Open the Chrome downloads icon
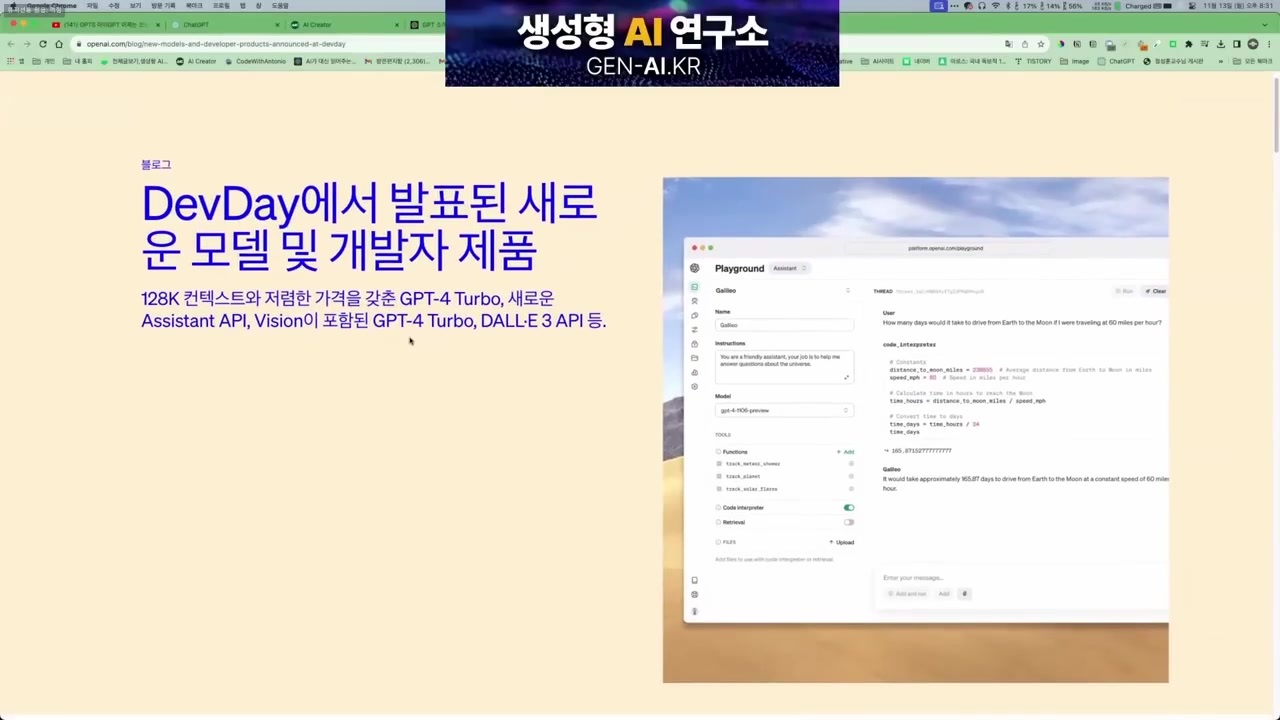The width and height of the screenshot is (1280, 720). 1221,44
